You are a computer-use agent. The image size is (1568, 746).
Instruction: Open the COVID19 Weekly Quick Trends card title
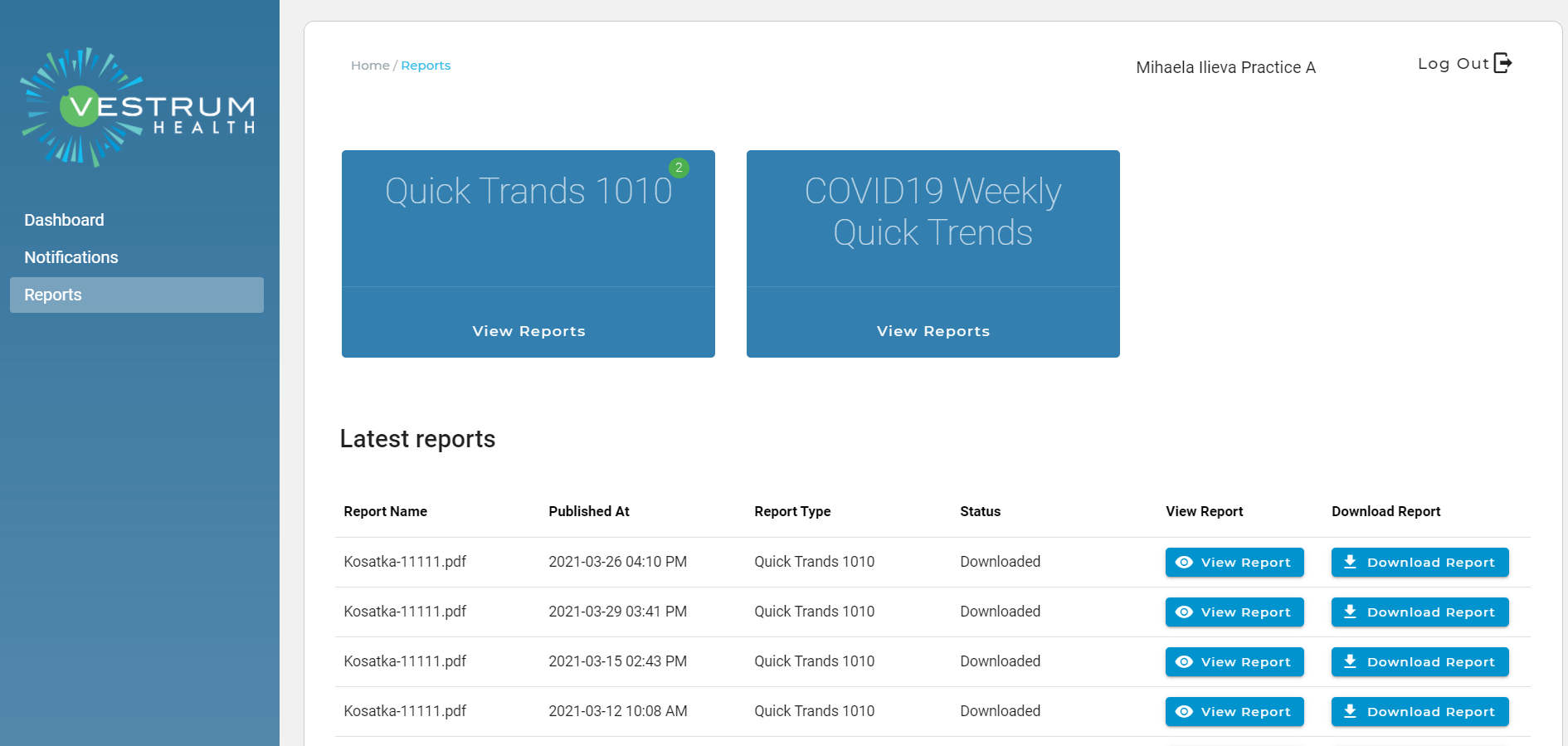tap(933, 212)
